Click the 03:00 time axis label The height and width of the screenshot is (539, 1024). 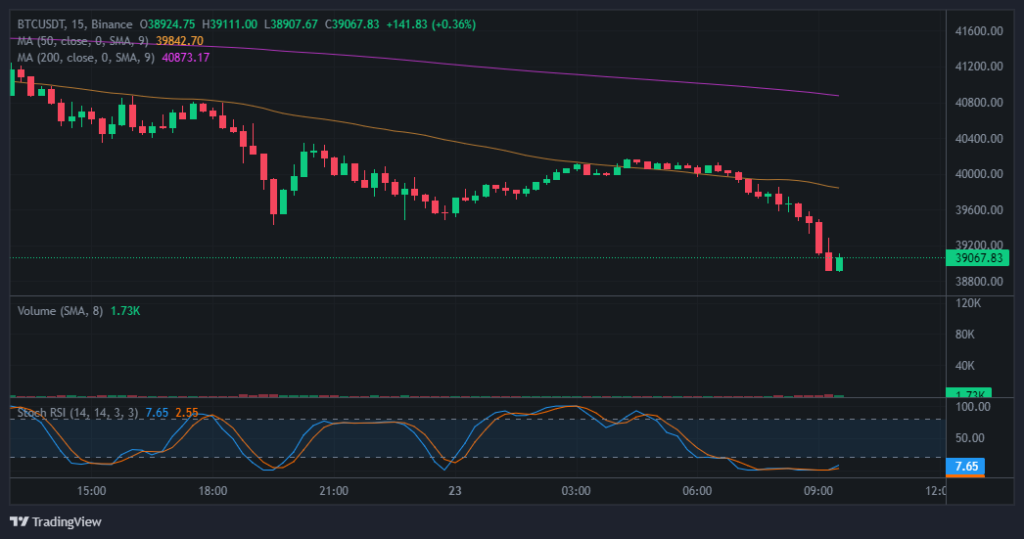tap(575, 491)
